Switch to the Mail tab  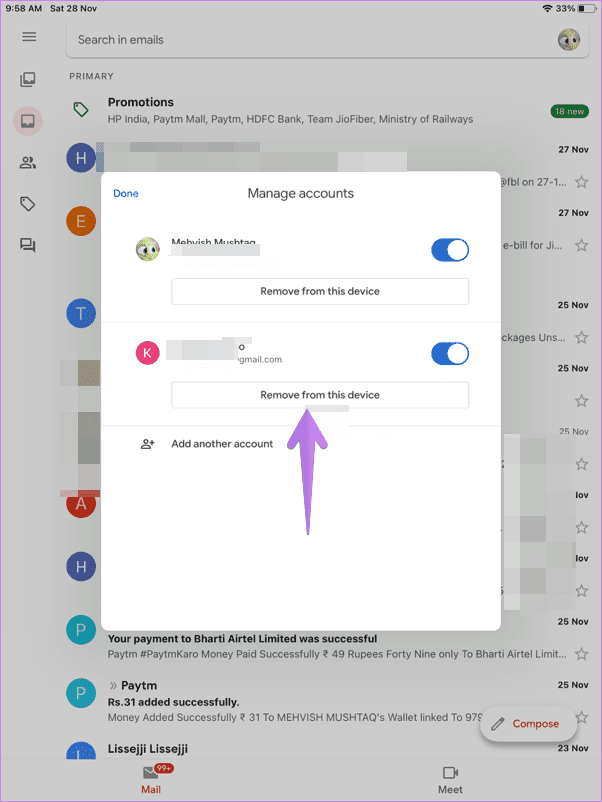click(x=151, y=779)
